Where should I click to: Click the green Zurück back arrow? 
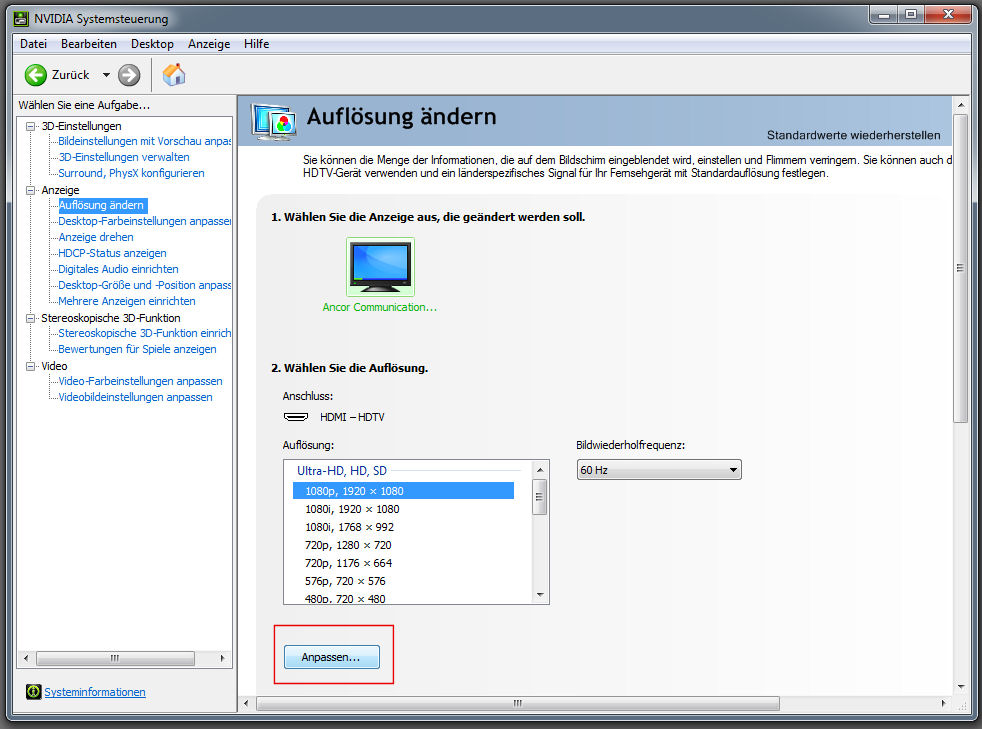pyautogui.click(x=36, y=75)
